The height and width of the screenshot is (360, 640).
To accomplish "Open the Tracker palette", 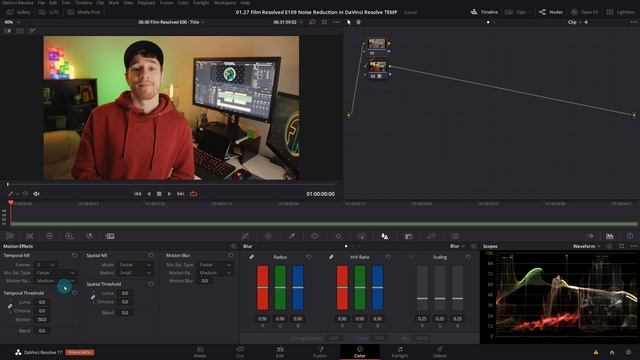I will tap(338, 236).
